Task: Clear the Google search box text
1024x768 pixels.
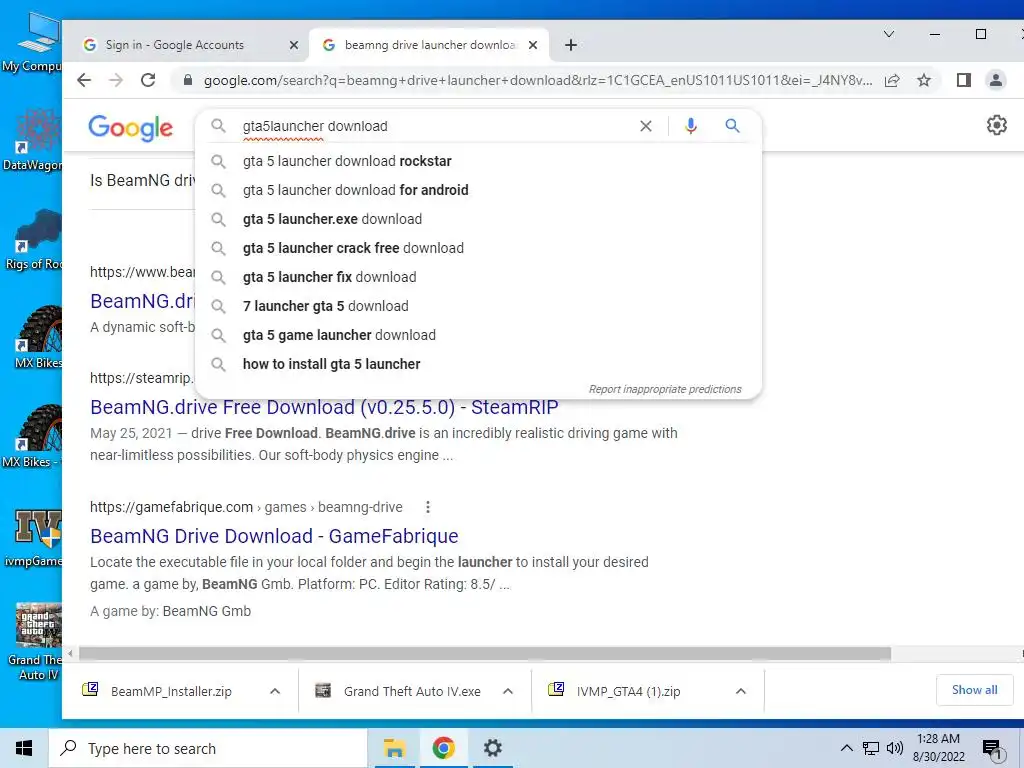Action: tap(646, 126)
